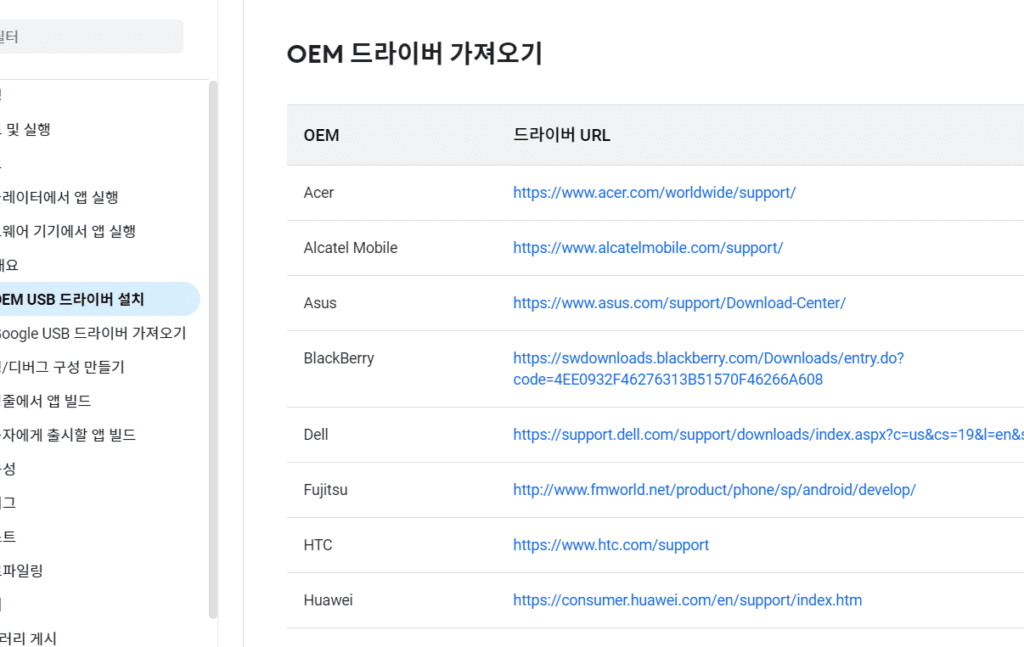The image size is (1024, 647).
Task: Open the Fujitsu fmworld developer link
Action: 714,490
